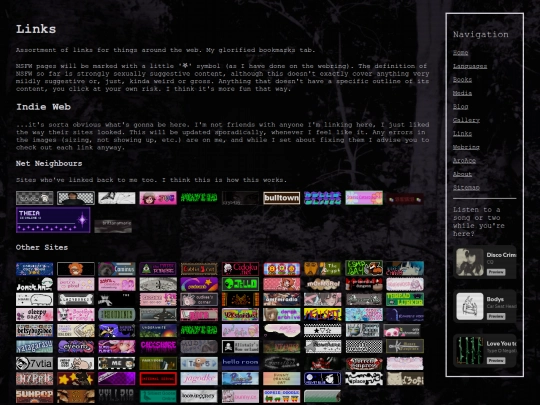
Task: Visit the green JELLO alien button
Action: pyautogui.click(x=240, y=284)
